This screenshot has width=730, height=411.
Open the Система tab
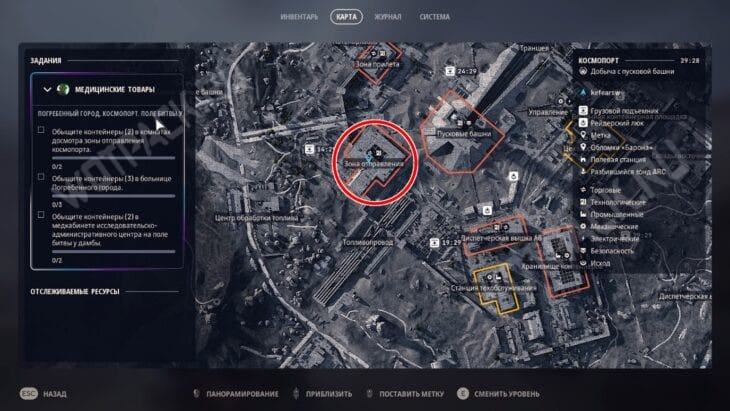pos(434,17)
